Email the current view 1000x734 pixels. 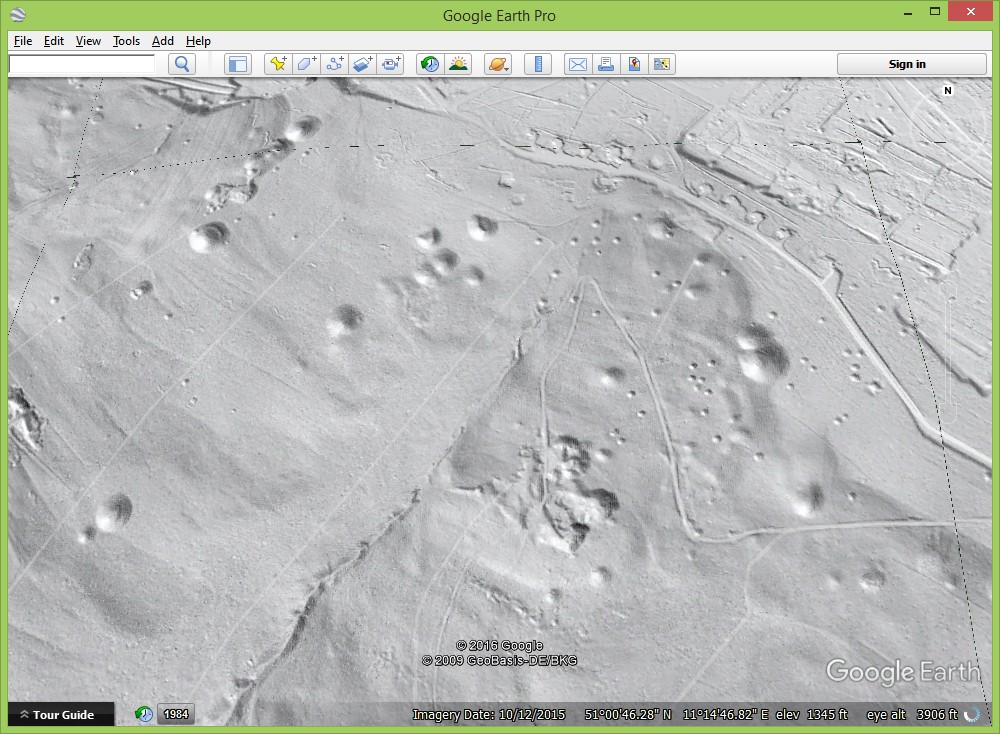pos(577,64)
